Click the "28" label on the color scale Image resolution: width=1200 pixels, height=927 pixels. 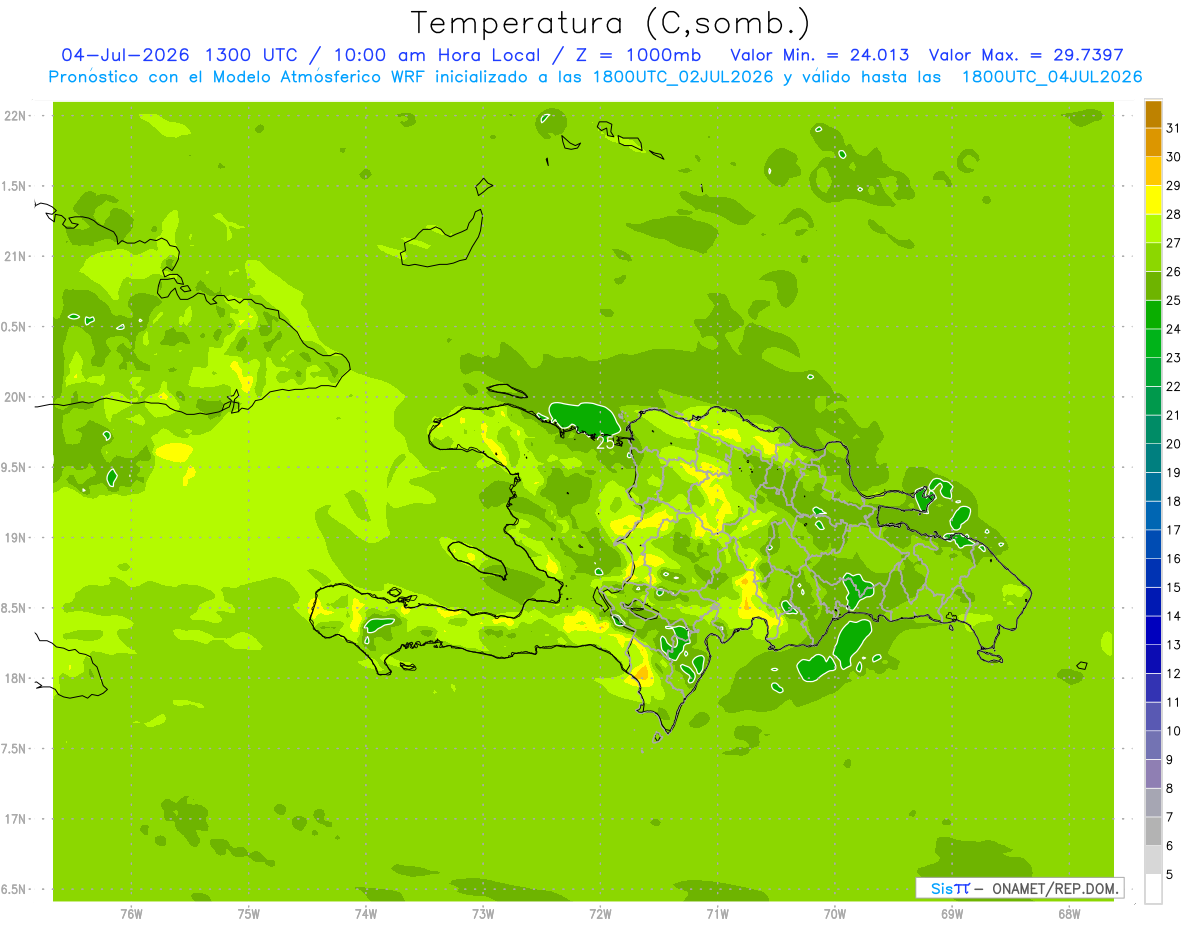click(x=1173, y=214)
